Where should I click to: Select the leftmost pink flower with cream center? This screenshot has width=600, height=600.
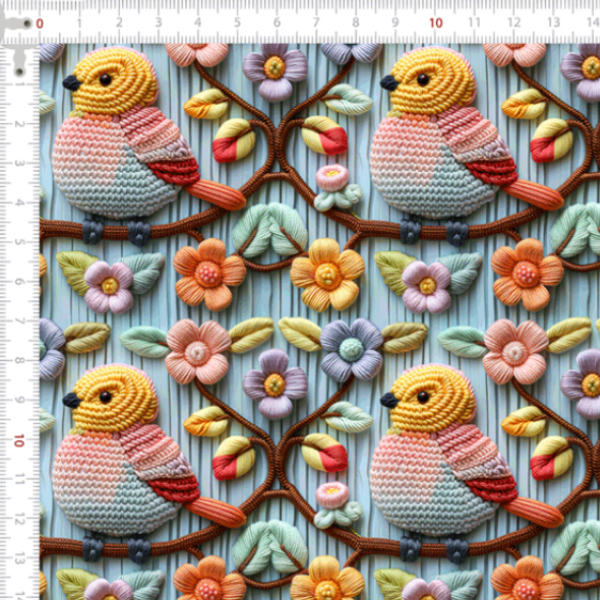pos(197,351)
